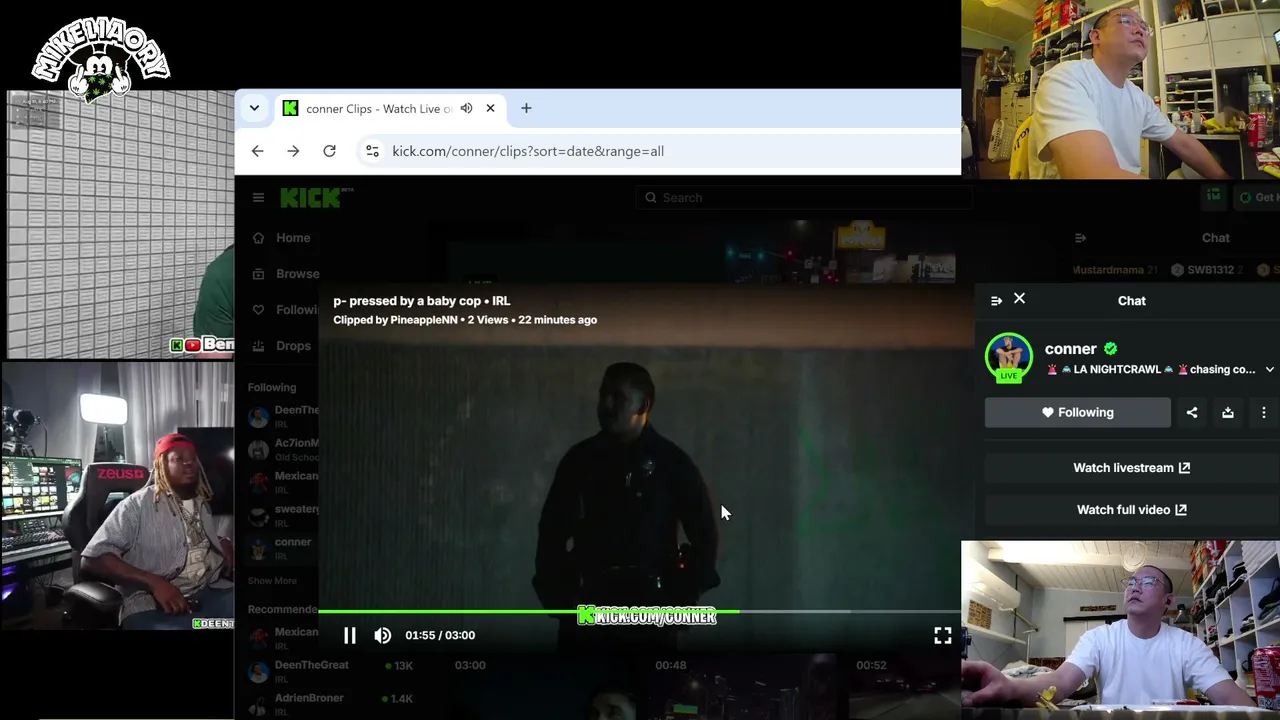
Task: Close the conner Clips tab
Action: click(x=490, y=108)
